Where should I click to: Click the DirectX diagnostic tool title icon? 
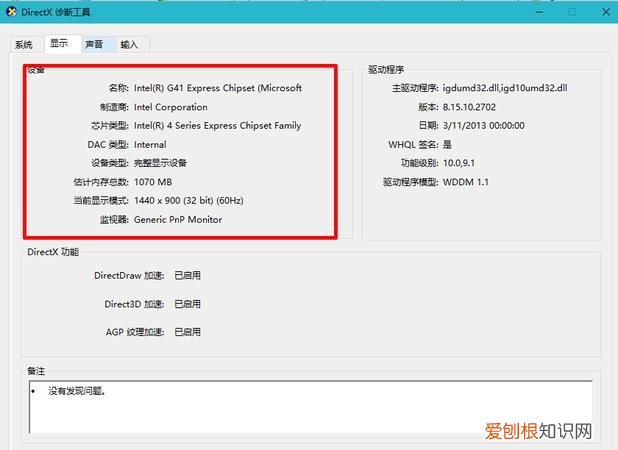click(x=12, y=12)
